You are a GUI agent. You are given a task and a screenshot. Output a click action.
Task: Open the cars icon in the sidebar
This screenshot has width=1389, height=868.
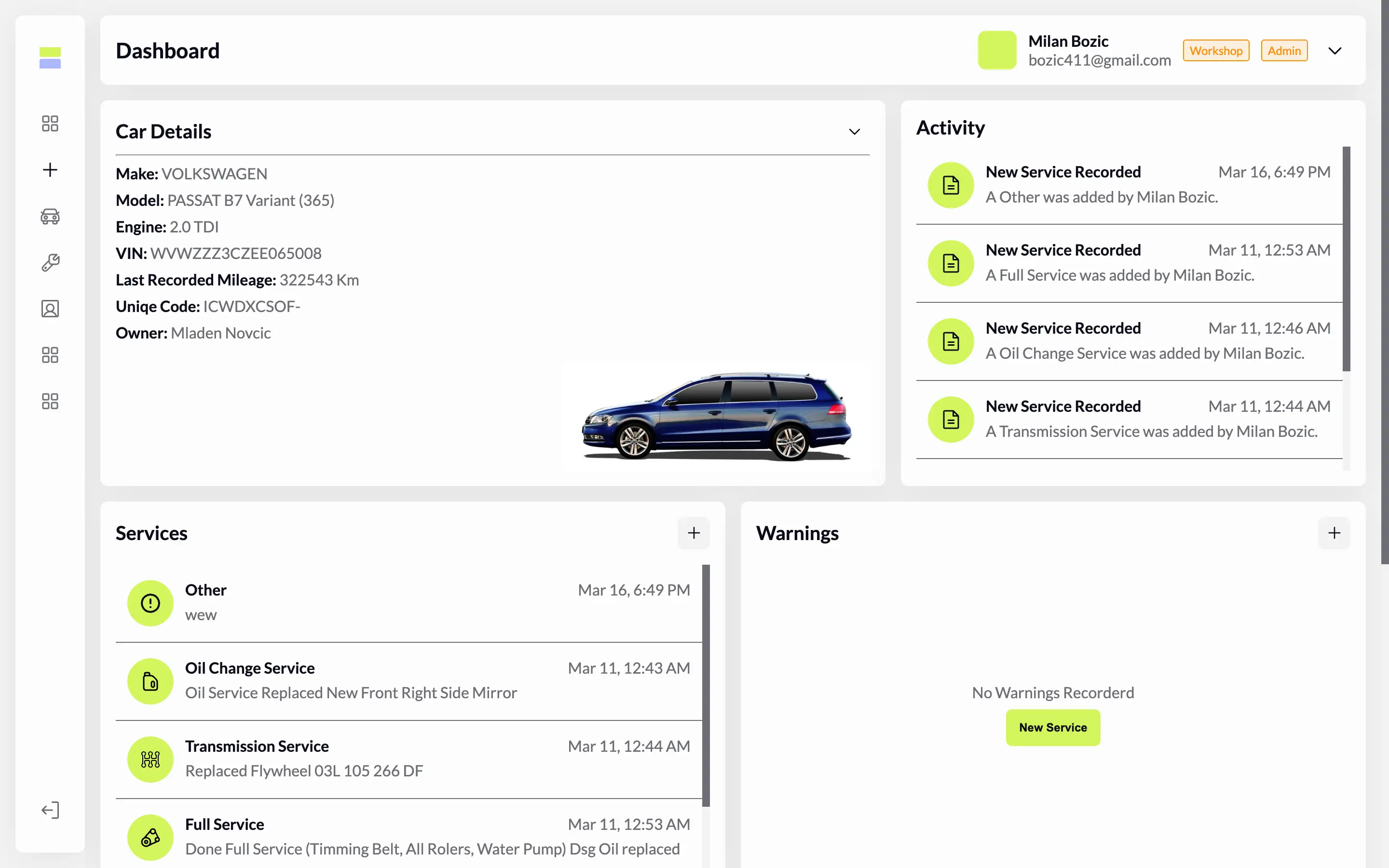[x=50, y=217]
